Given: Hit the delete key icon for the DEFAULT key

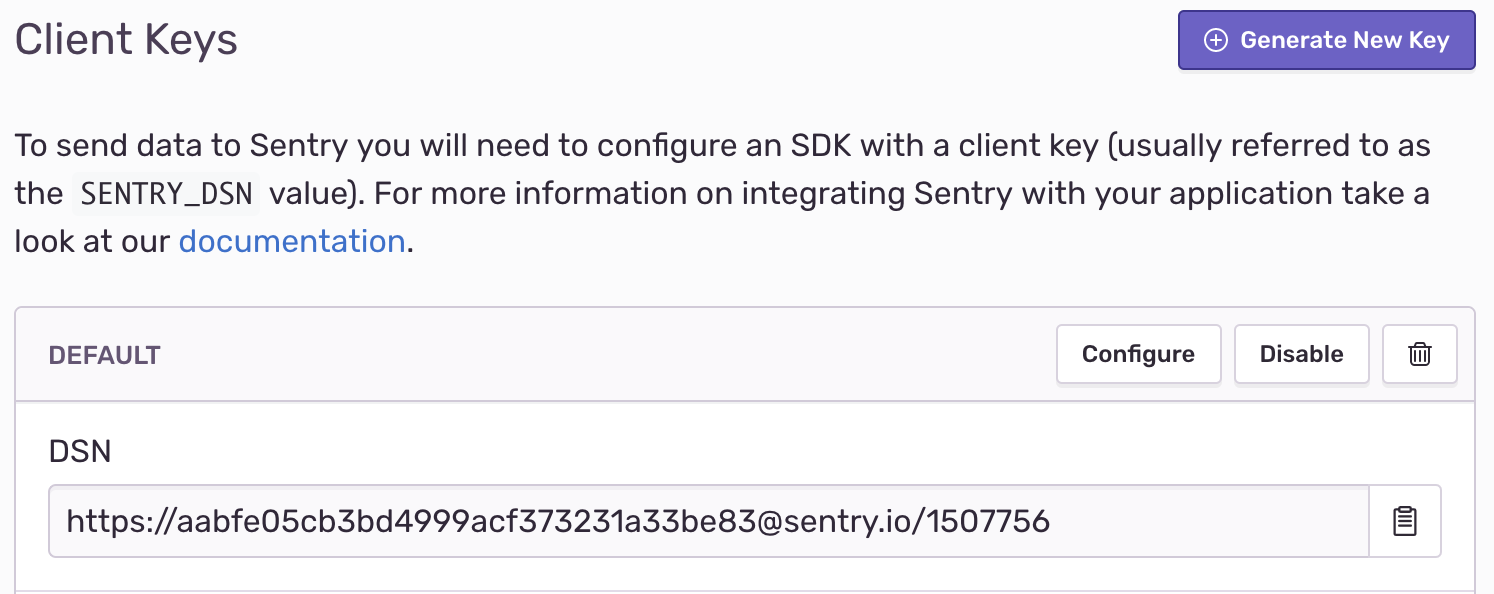Looking at the screenshot, I should click(1420, 353).
